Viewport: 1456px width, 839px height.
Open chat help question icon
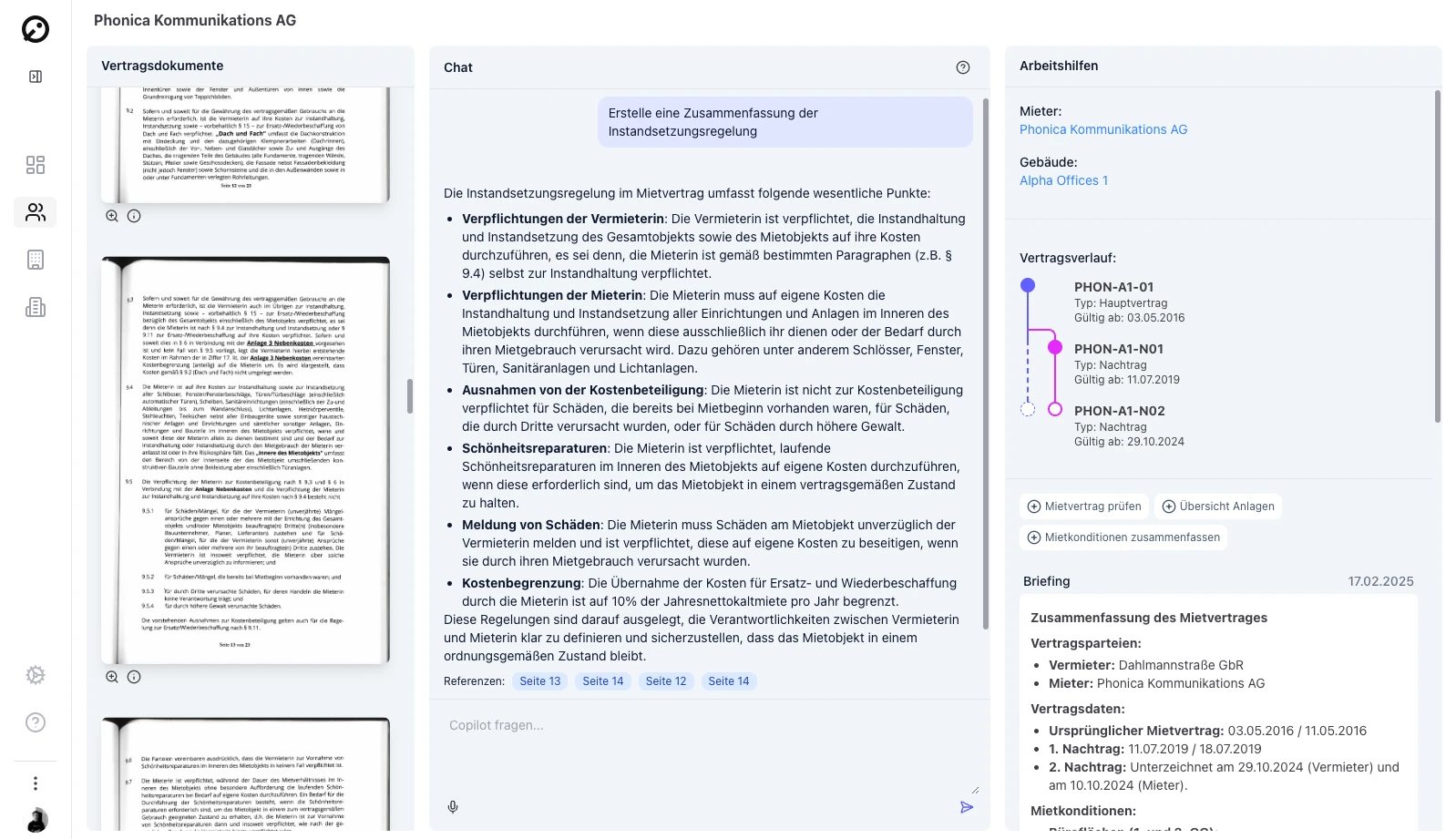[963, 67]
